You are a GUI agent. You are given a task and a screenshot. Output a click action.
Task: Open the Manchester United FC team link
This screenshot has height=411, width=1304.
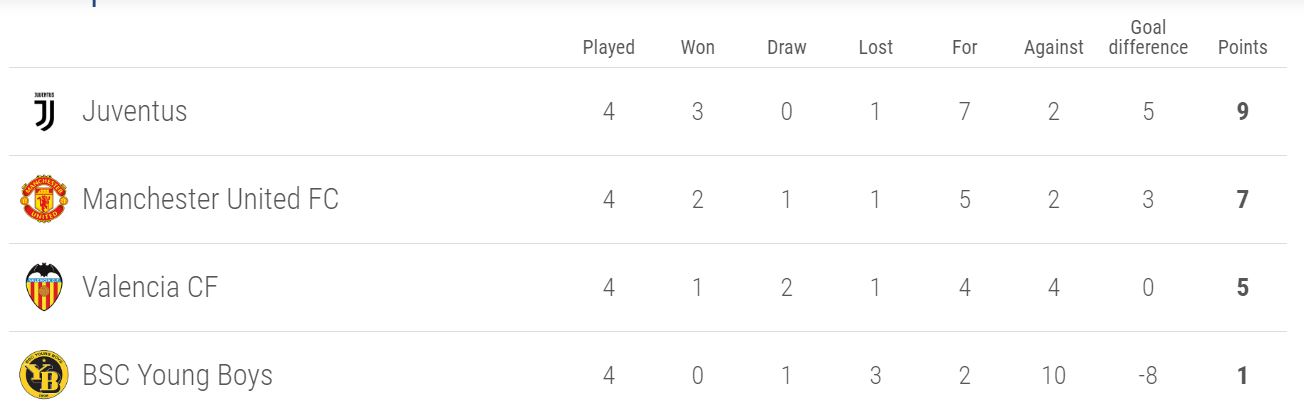[x=210, y=199]
